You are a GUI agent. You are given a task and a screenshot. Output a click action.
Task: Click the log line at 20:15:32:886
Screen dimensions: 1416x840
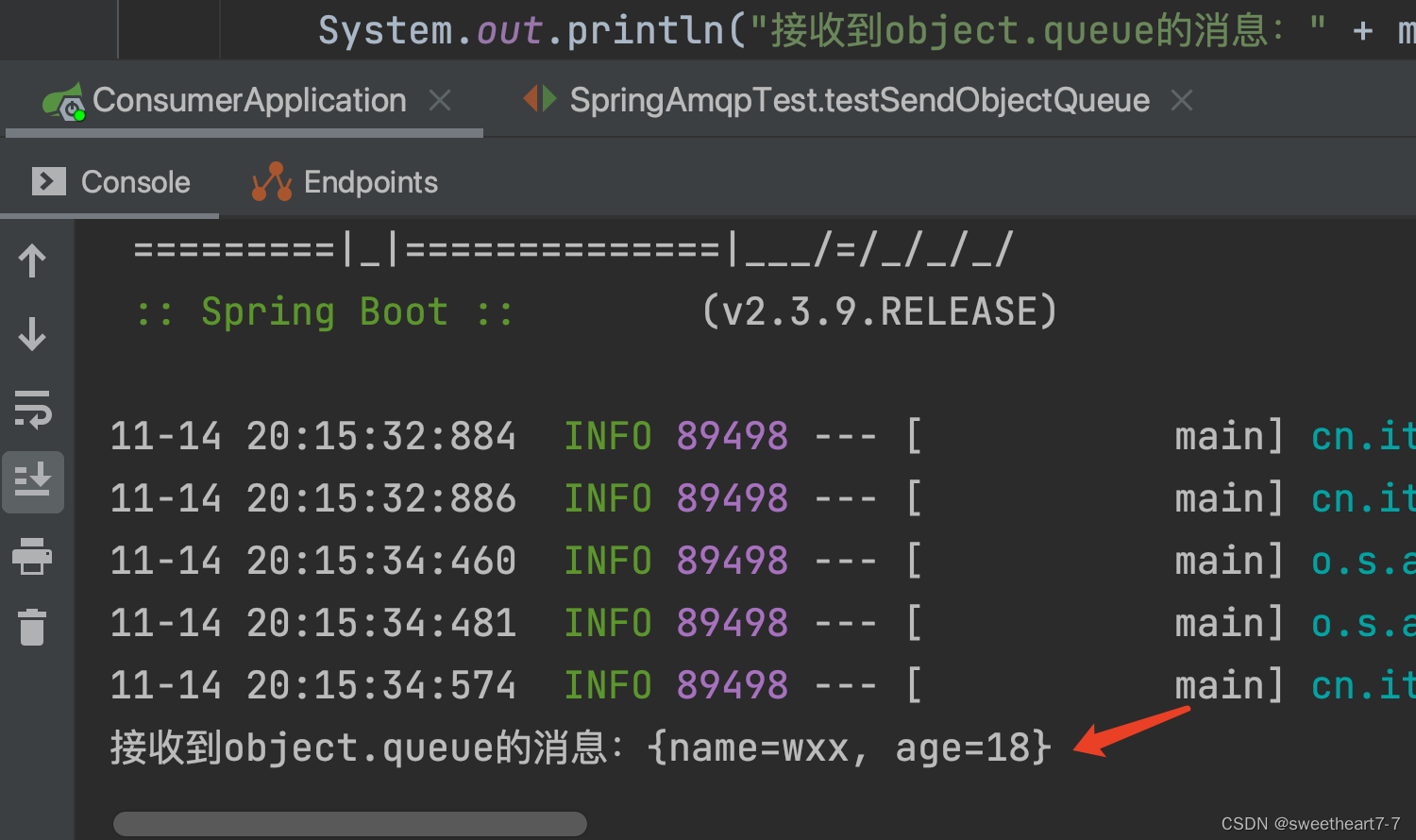coord(763,498)
